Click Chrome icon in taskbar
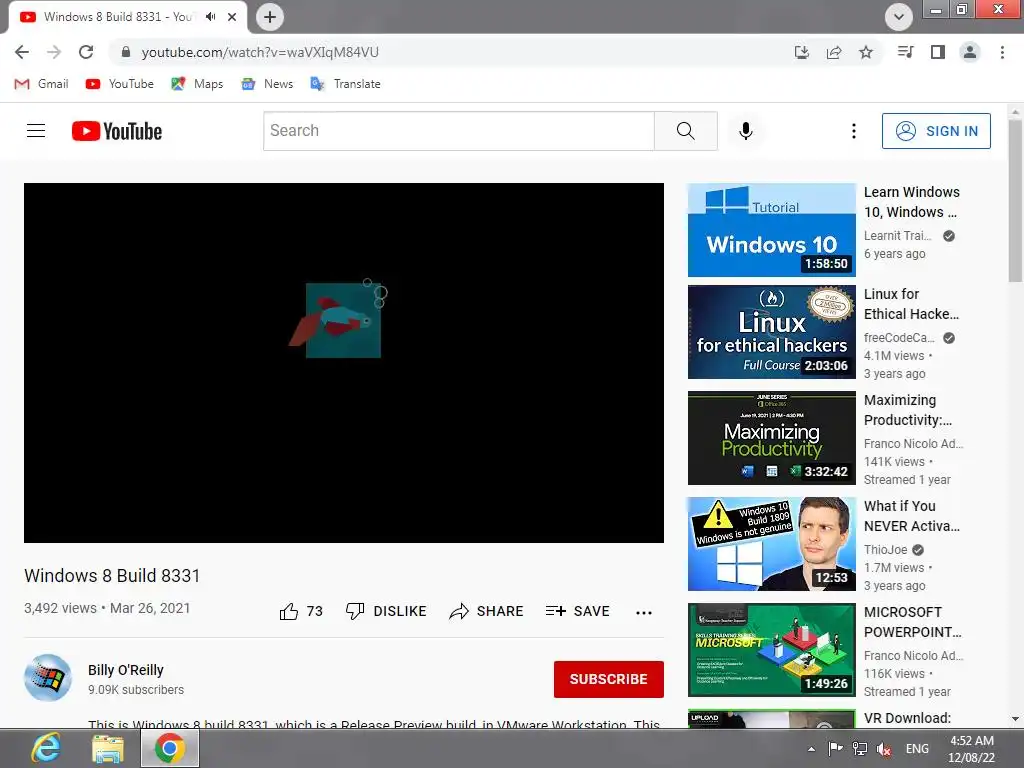Image resolution: width=1024 pixels, height=768 pixels. (x=170, y=748)
